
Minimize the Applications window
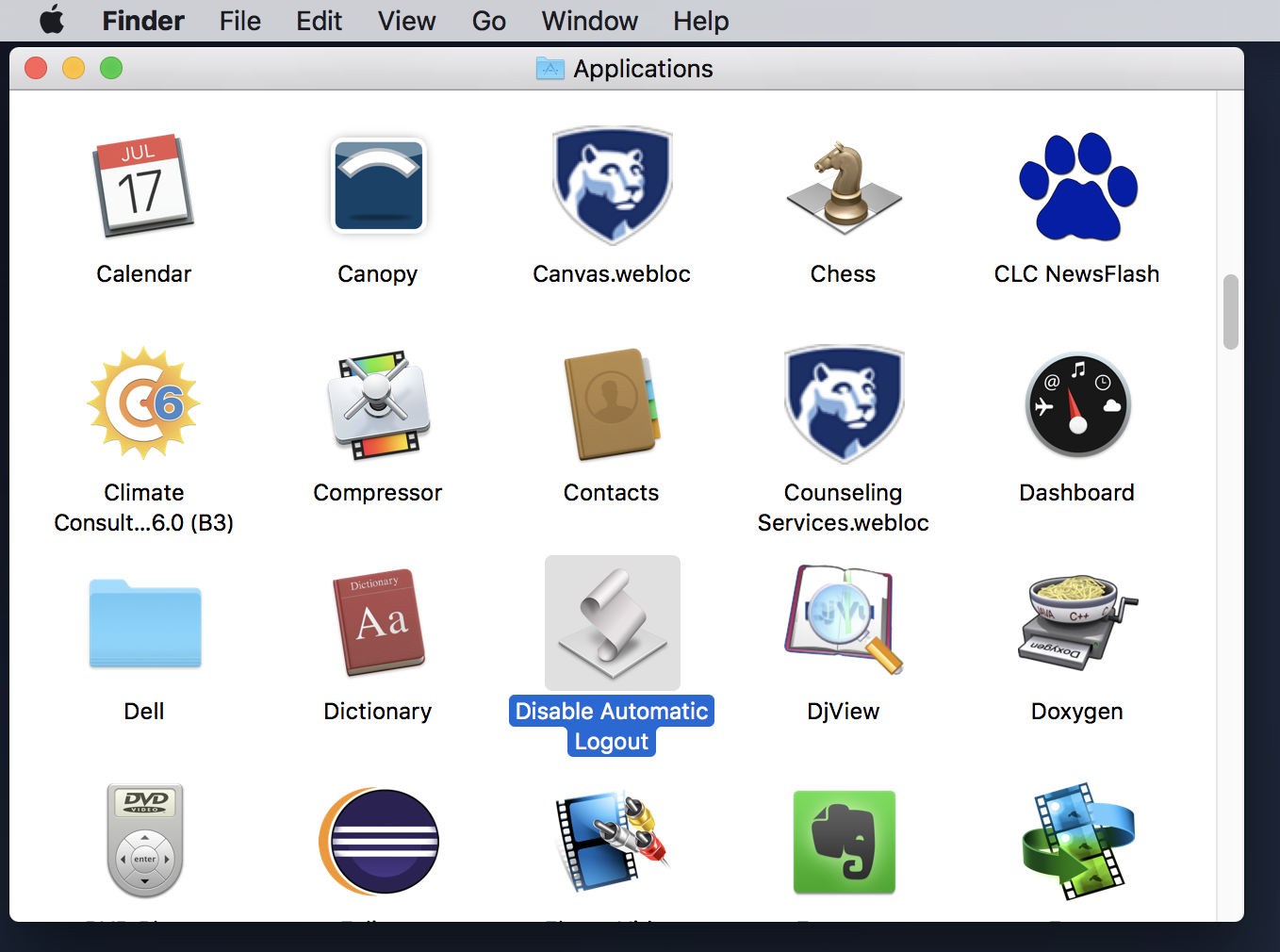click(74, 68)
